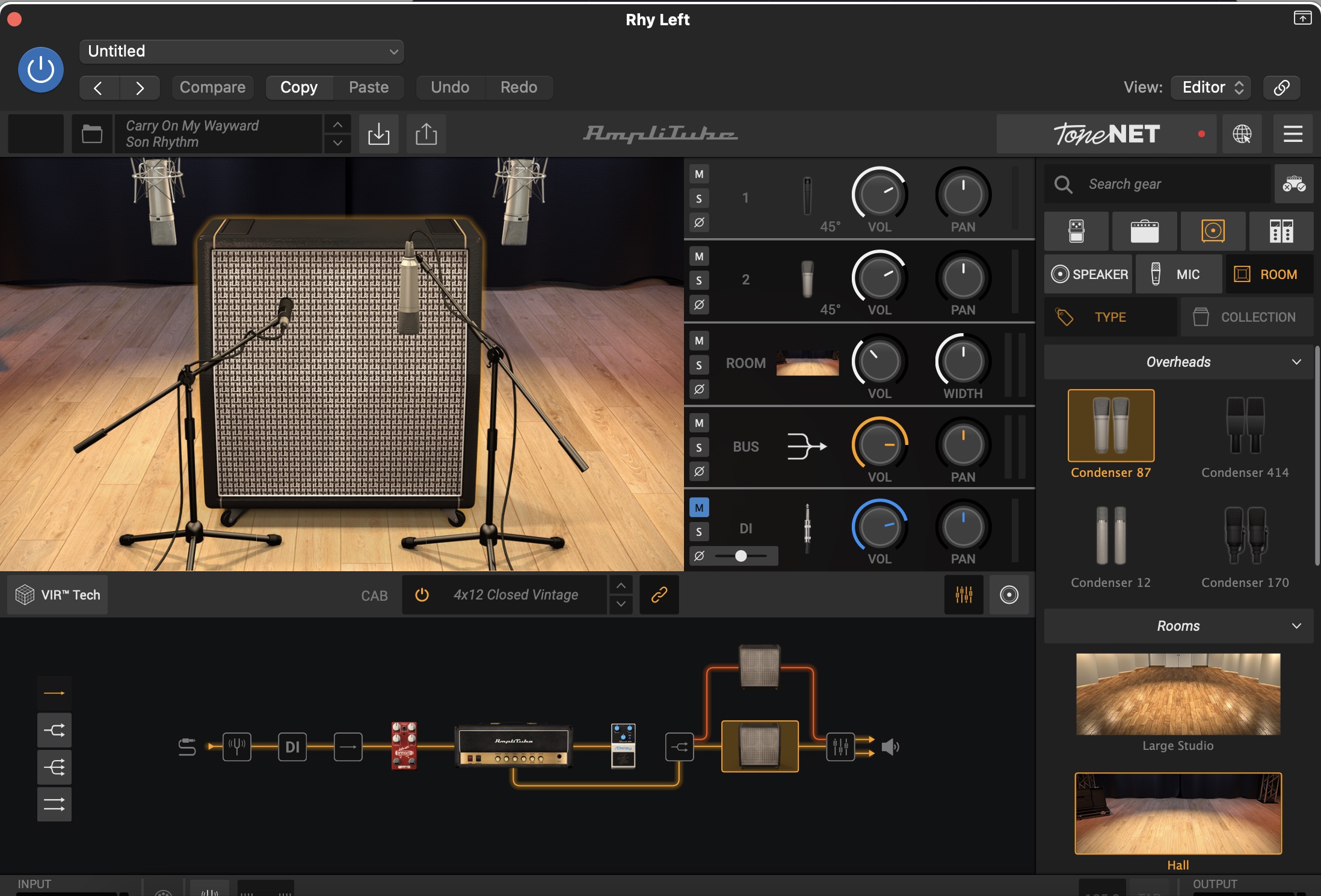1321x896 pixels.
Task: Solo mic channel 1
Action: (x=699, y=198)
